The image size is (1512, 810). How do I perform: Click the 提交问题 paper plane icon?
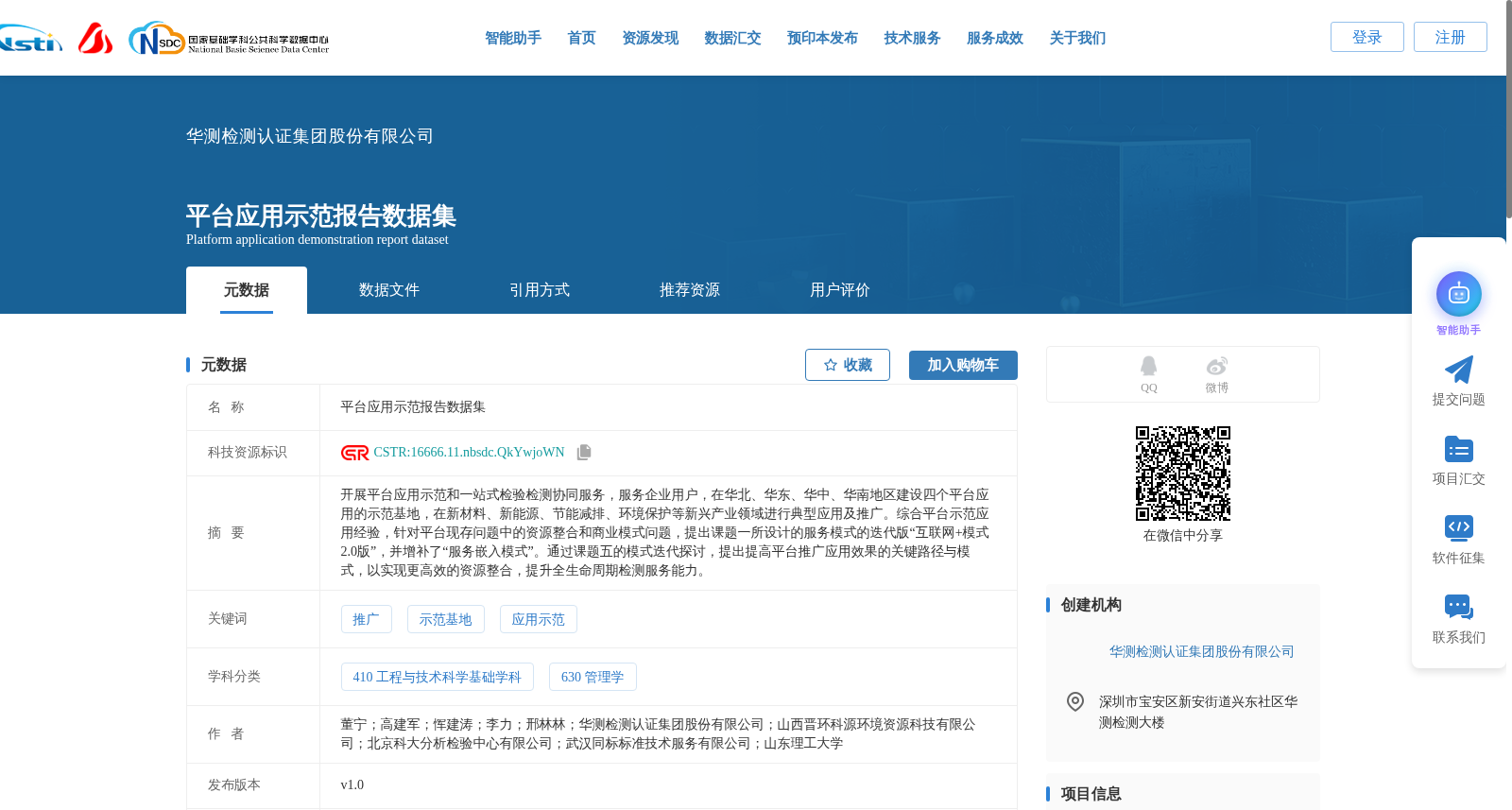click(x=1458, y=370)
